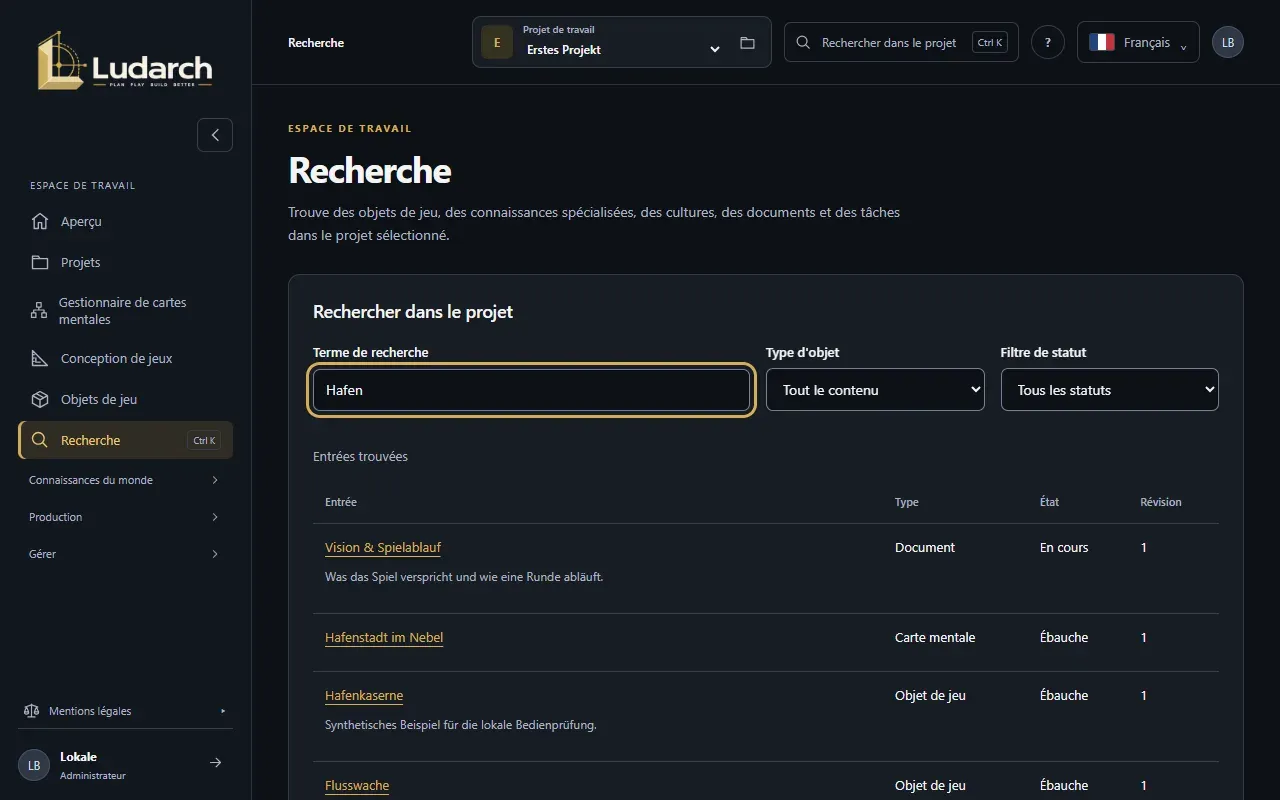
Task: Click the Document type cell
Action: (925, 548)
